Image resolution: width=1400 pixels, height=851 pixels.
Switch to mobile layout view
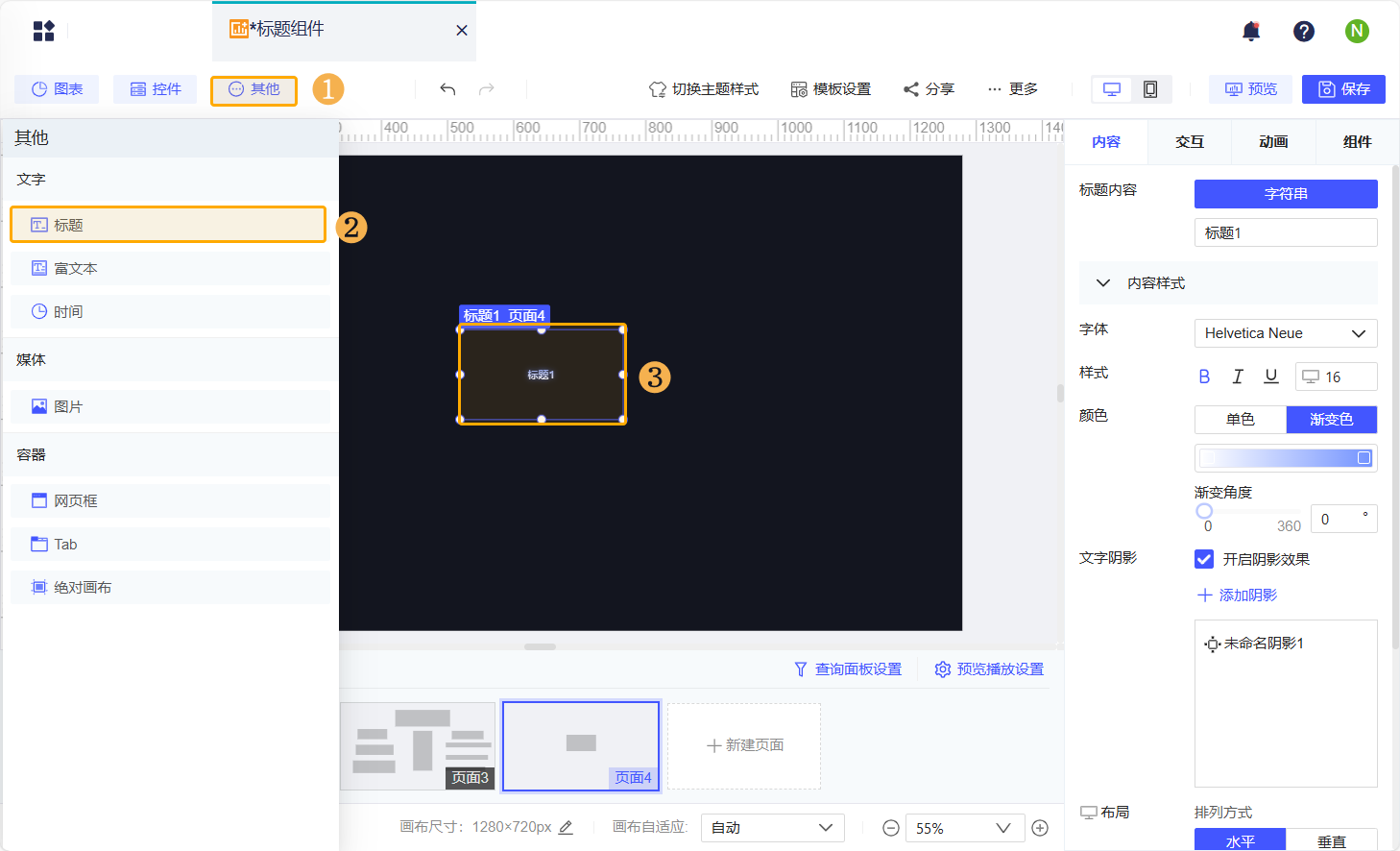(1150, 89)
